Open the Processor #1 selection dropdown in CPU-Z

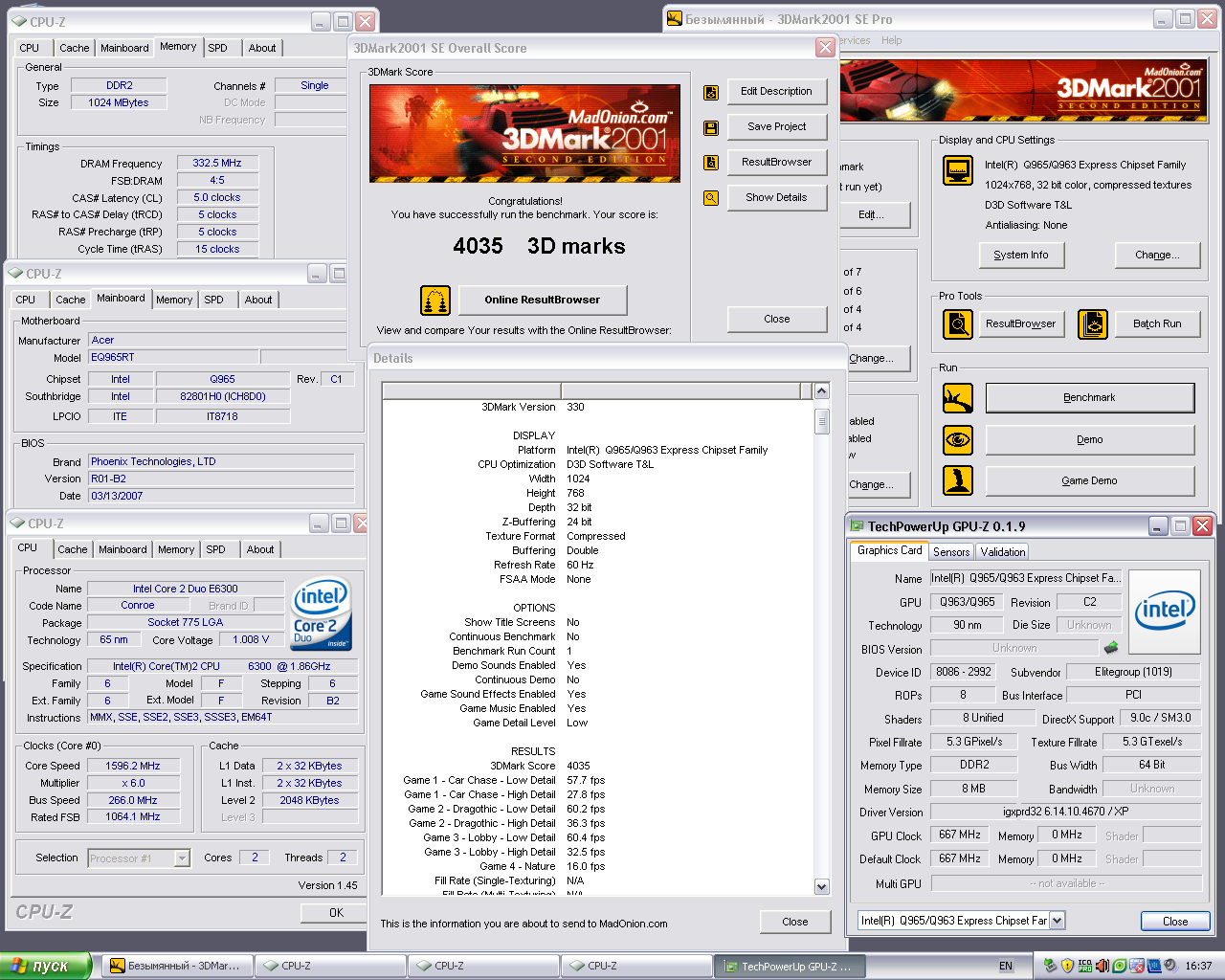[182, 858]
